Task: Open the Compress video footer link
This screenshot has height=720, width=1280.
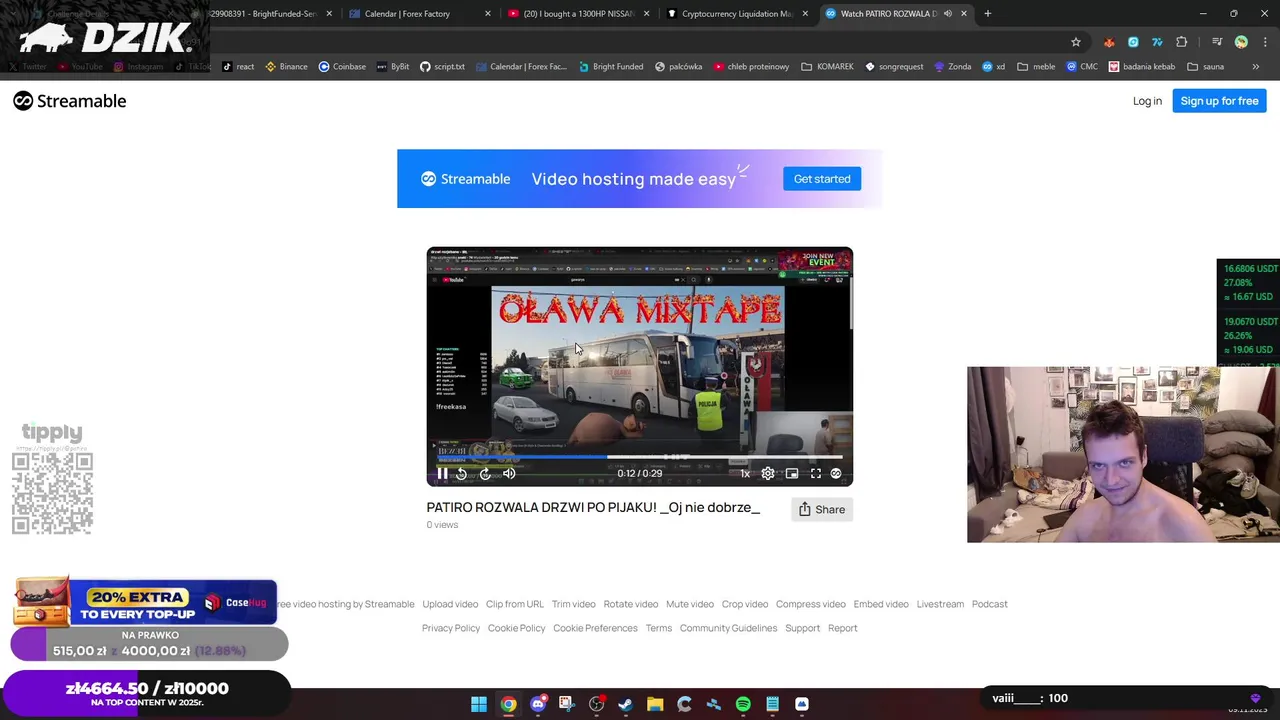Action: 811,604
